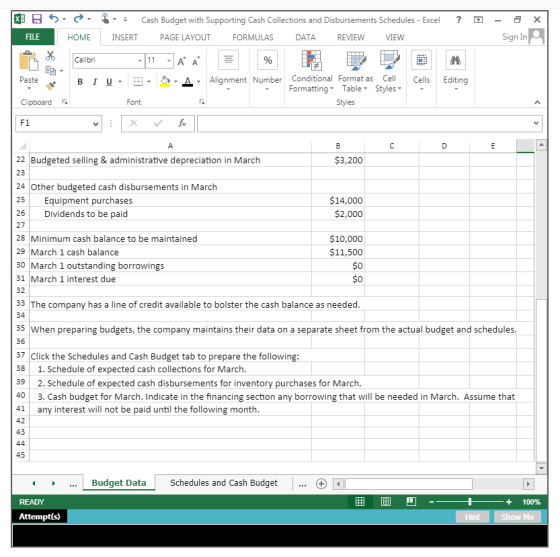Open the FILE tab
The height and width of the screenshot is (557, 560).
[x=32, y=37]
